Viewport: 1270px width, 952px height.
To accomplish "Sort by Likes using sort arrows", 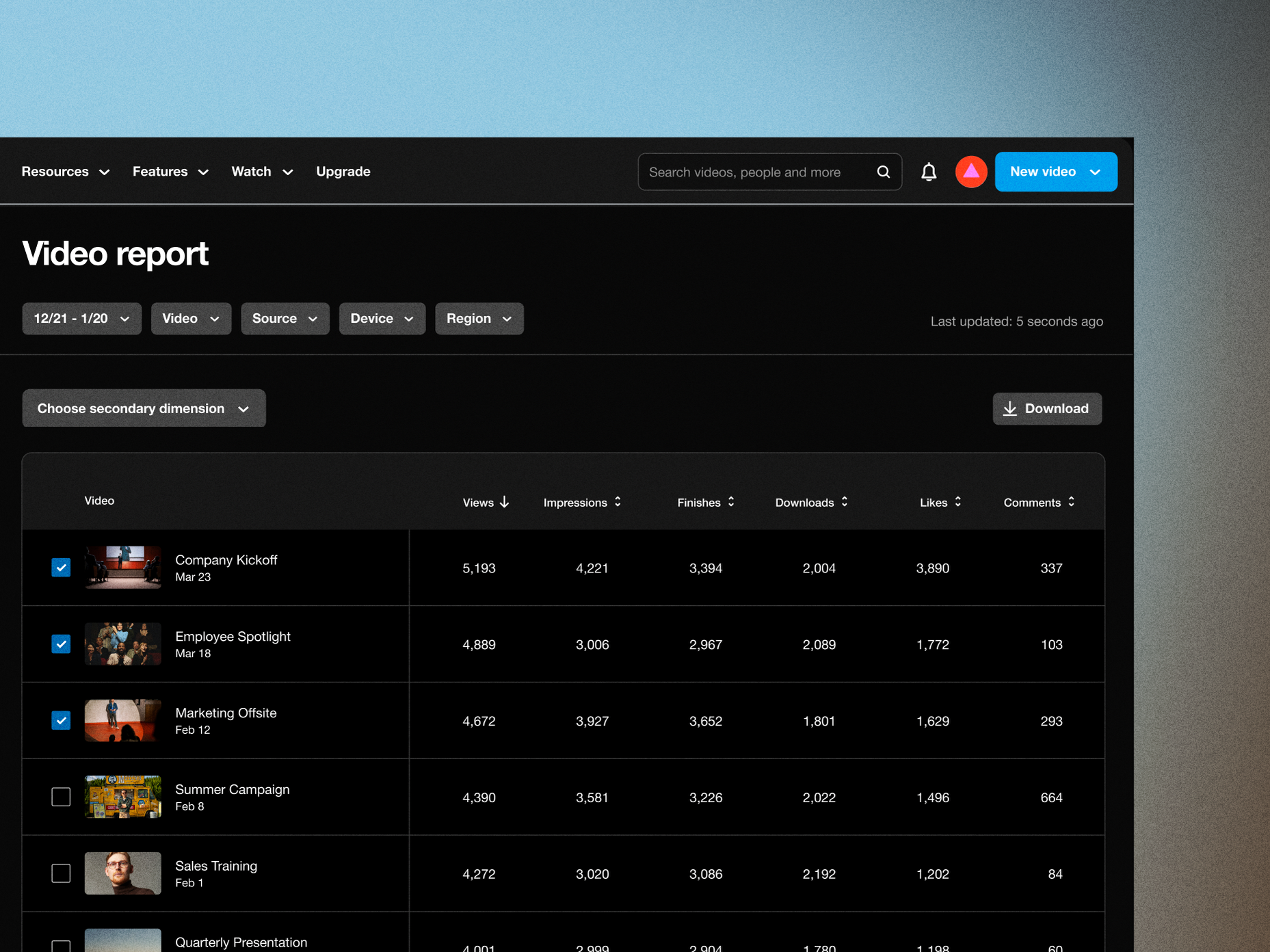I will (958, 502).
